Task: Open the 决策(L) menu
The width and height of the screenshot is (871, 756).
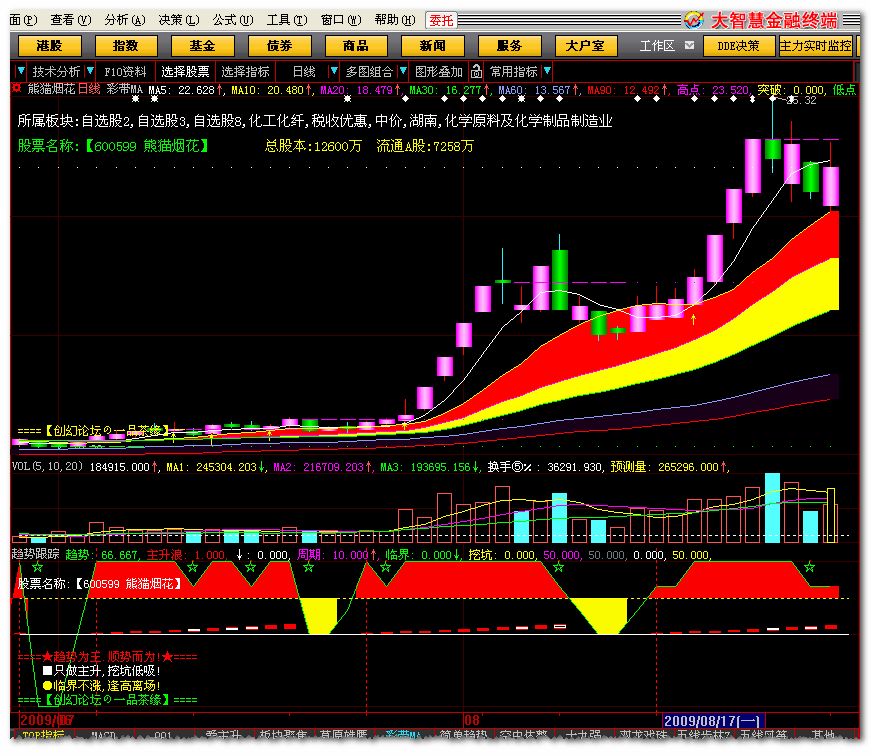Action: tap(179, 20)
